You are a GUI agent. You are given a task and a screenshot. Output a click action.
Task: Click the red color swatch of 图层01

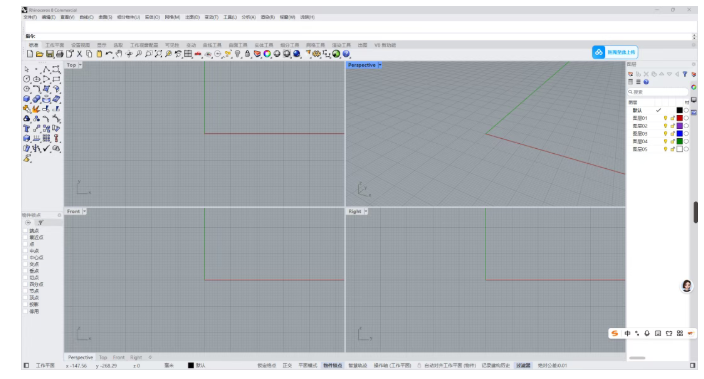[679, 118]
